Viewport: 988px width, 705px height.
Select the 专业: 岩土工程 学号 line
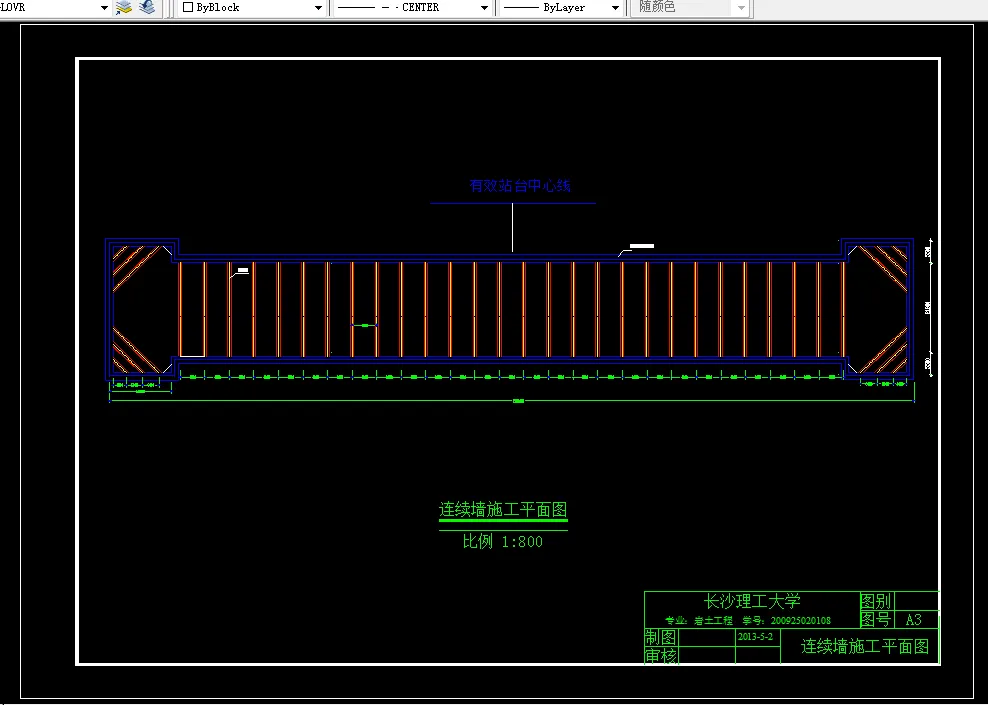point(748,621)
